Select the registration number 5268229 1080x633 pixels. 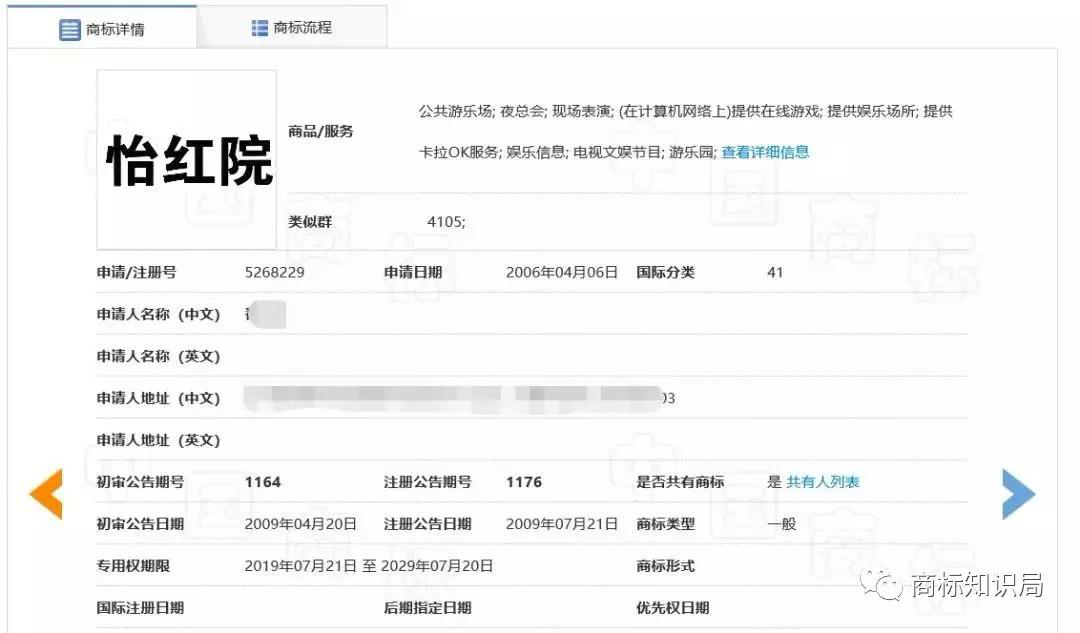[x=275, y=272]
